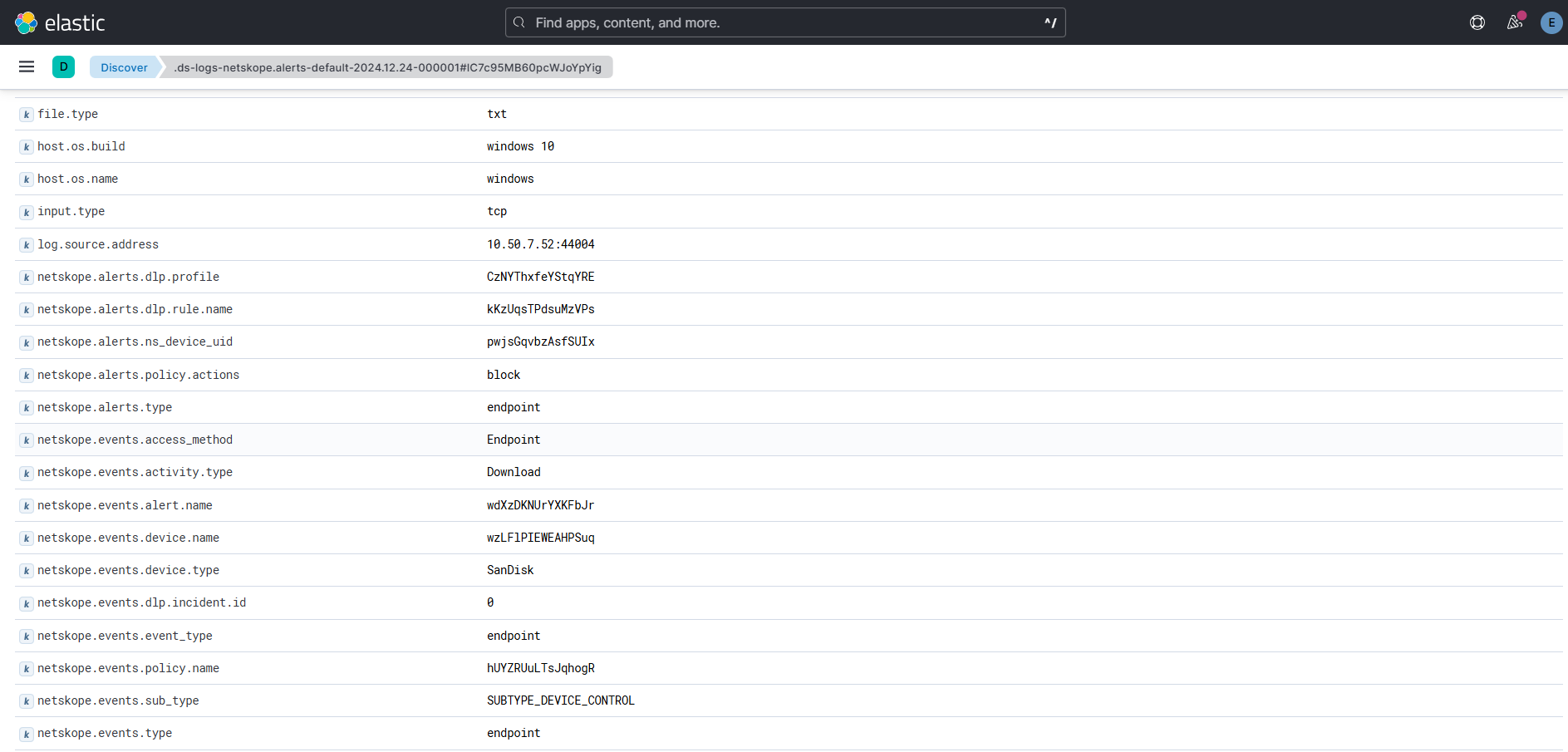Viewport: 1568px width, 752px height.
Task: Click keyword icon for host.os.build
Action: click(x=27, y=147)
